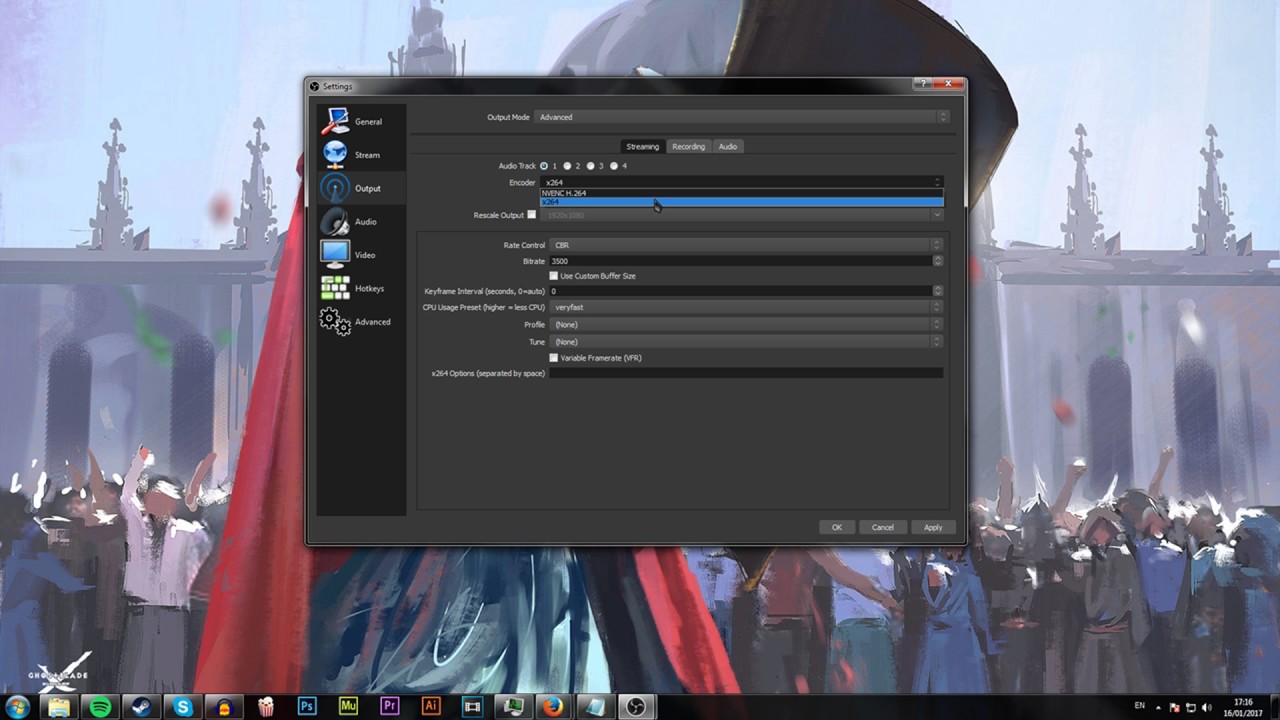This screenshot has width=1280, height=720.
Task: Open the Stream settings section
Action: pos(361,155)
